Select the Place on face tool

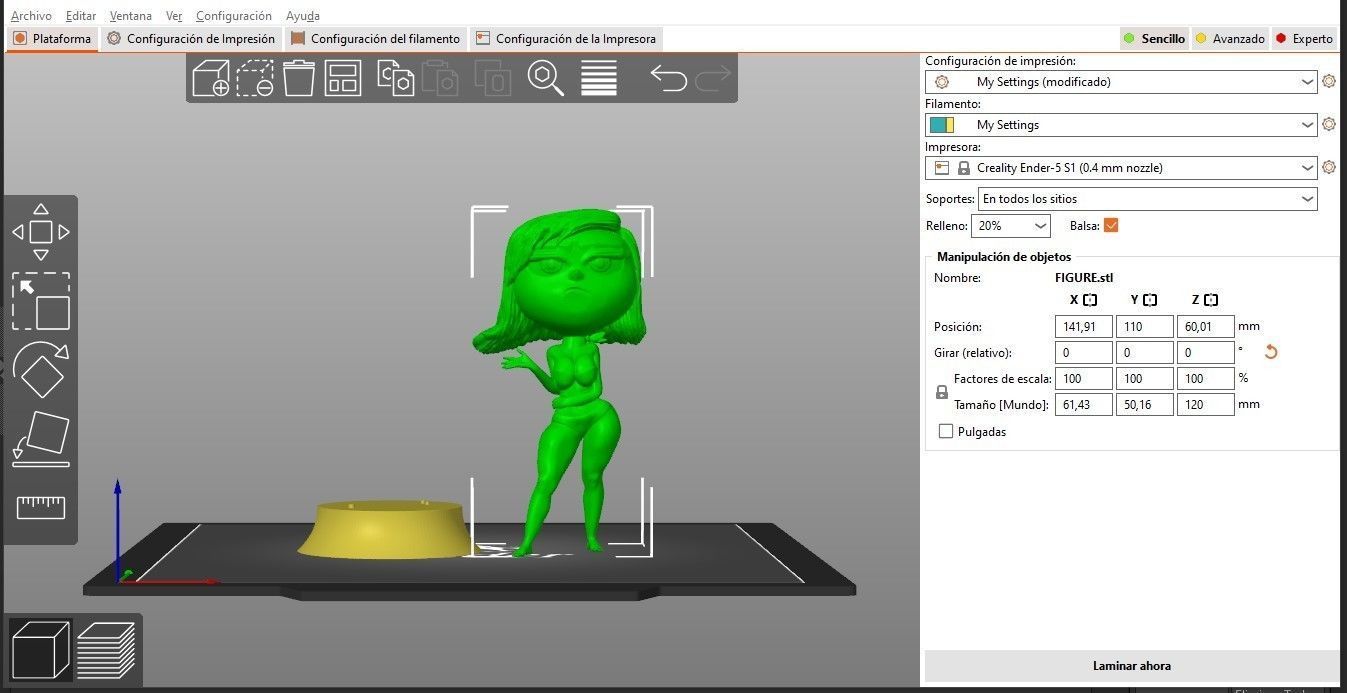click(x=41, y=439)
